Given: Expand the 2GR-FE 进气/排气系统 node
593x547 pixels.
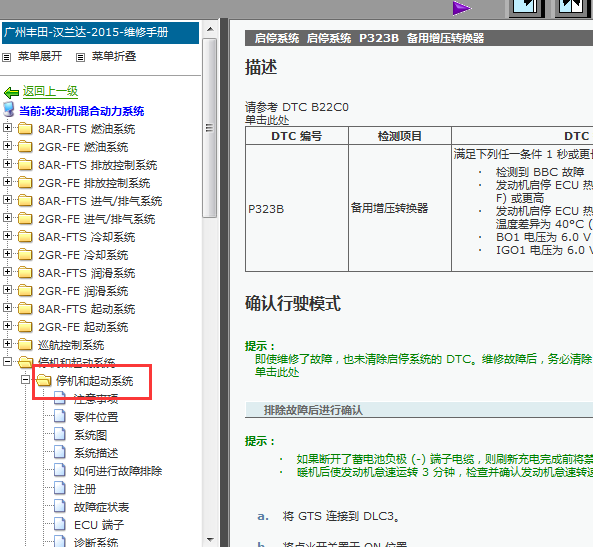Looking at the screenshot, I should [x=7, y=218].
